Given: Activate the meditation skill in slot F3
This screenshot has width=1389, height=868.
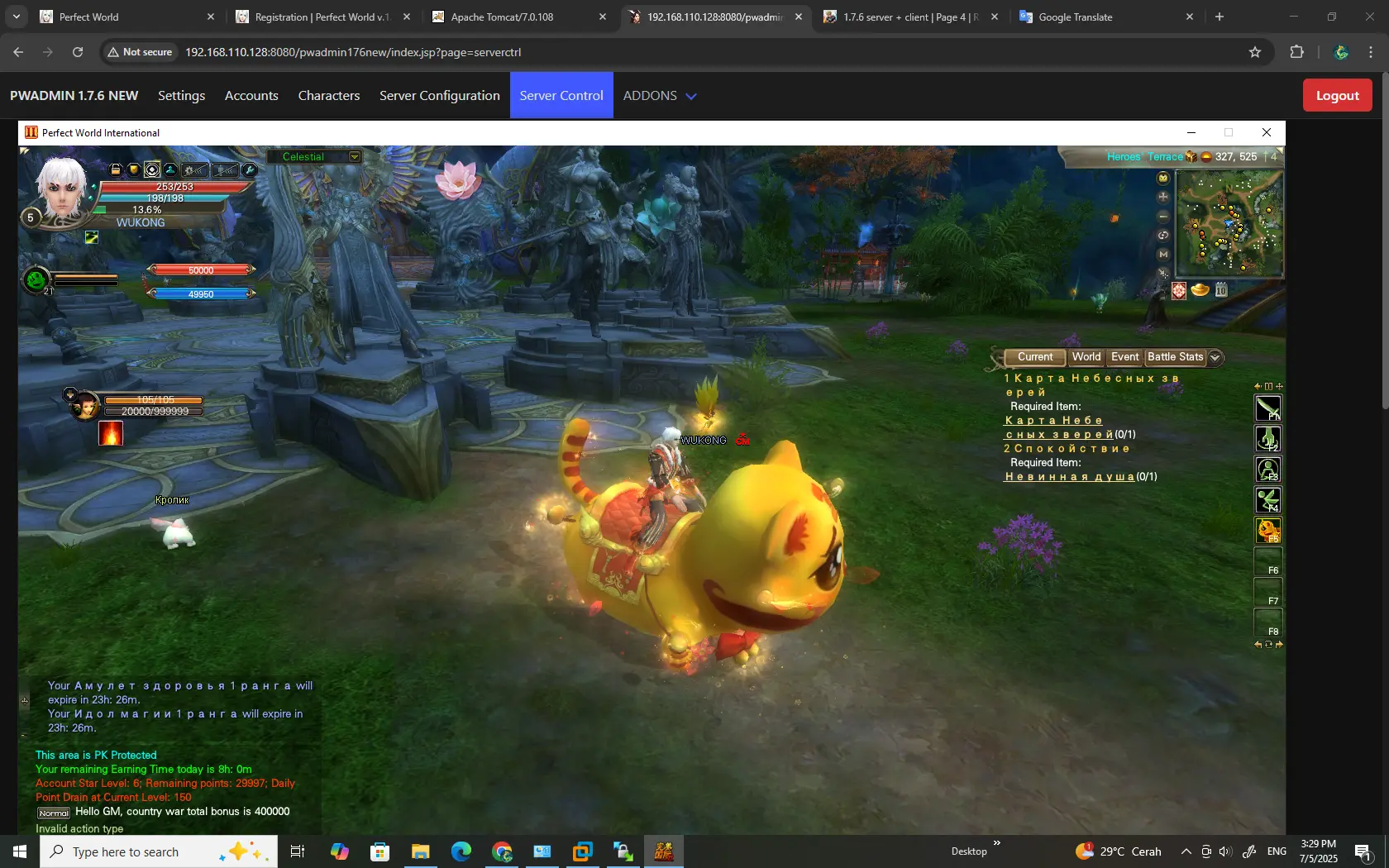Looking at the screenshot, I should click(x=1268, y=469).
